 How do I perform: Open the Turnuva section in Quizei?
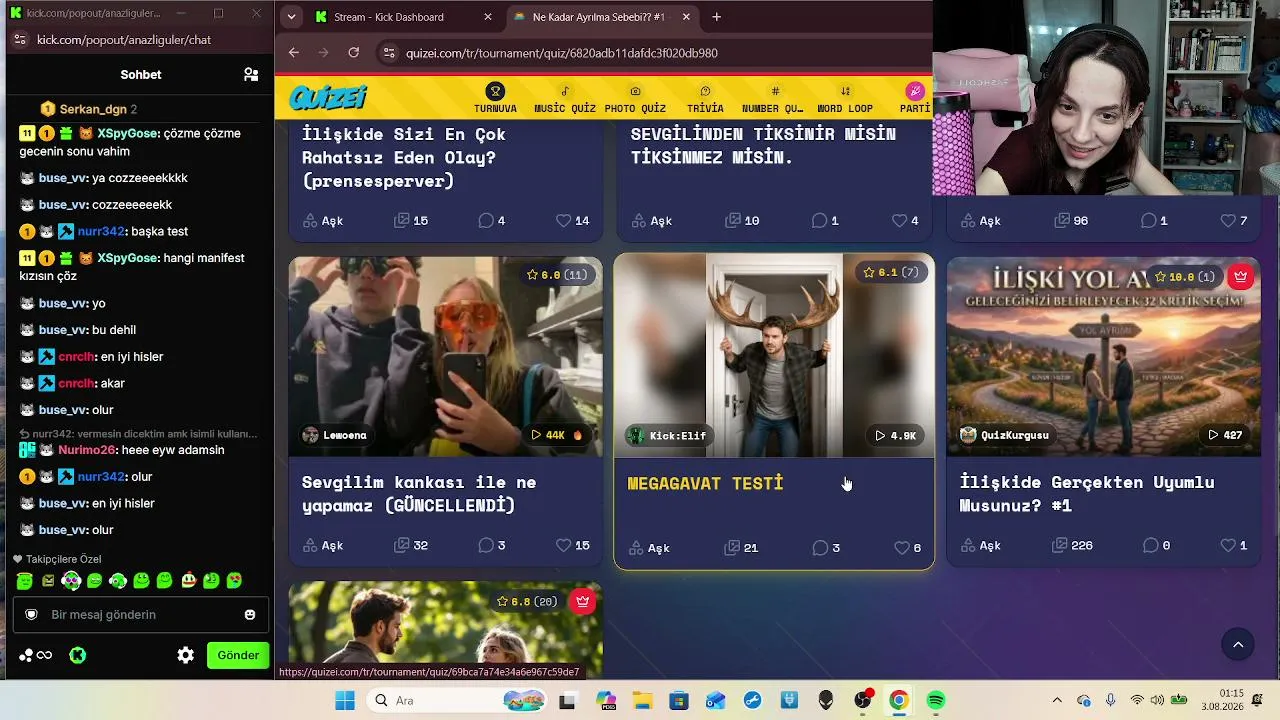click(x=495, y=98)
